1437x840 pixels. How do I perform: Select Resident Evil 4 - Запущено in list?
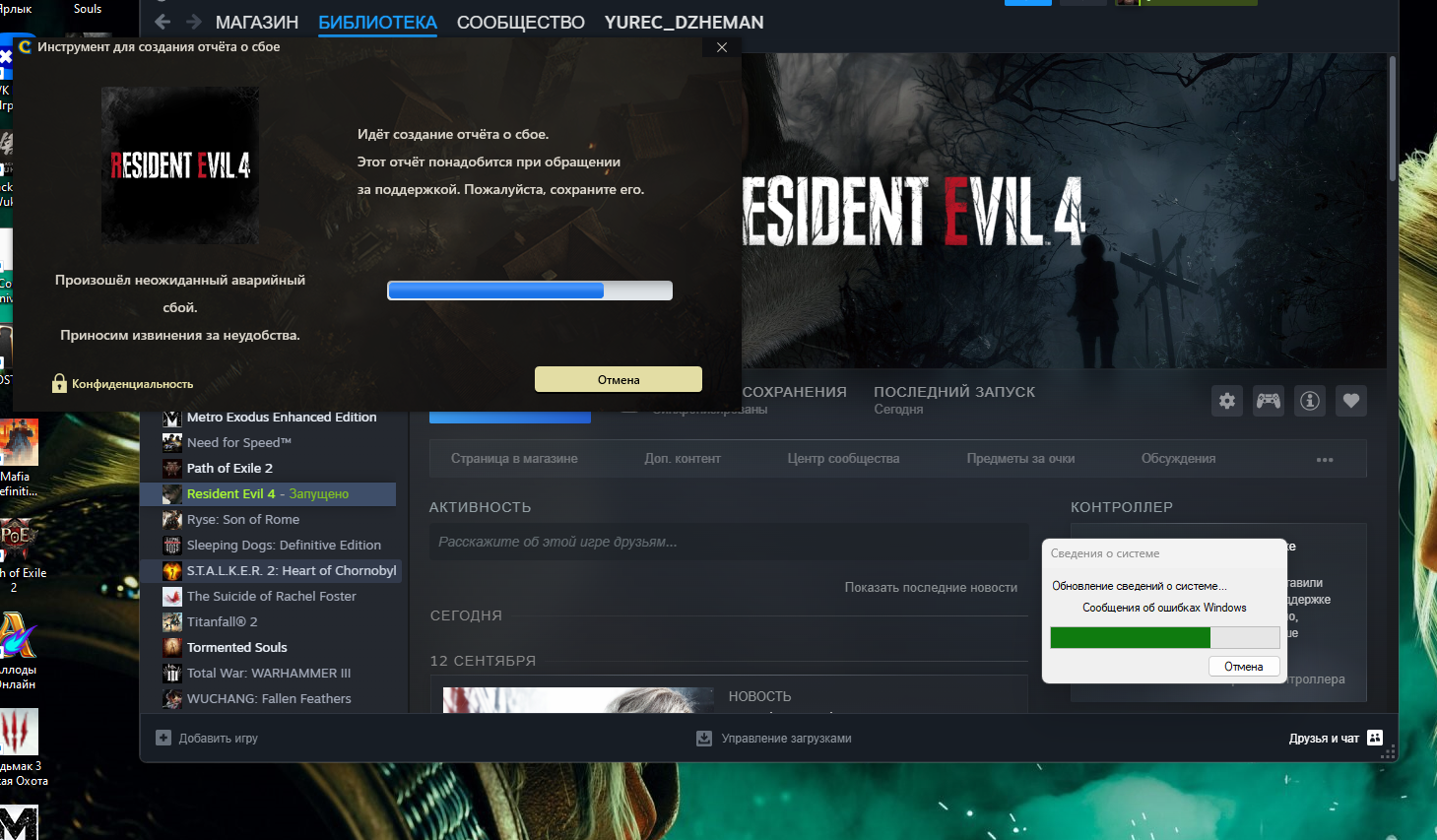(x=268, y=494)
